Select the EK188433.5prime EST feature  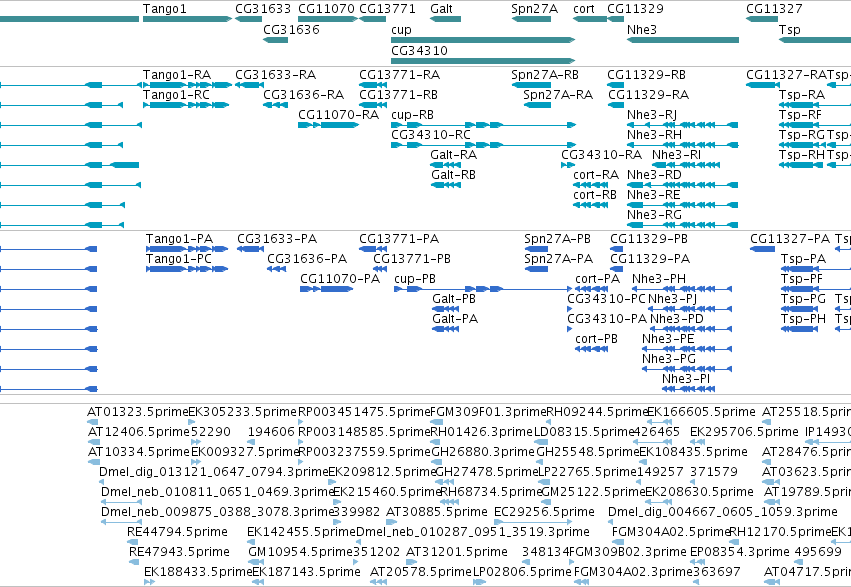coord(149,582)
